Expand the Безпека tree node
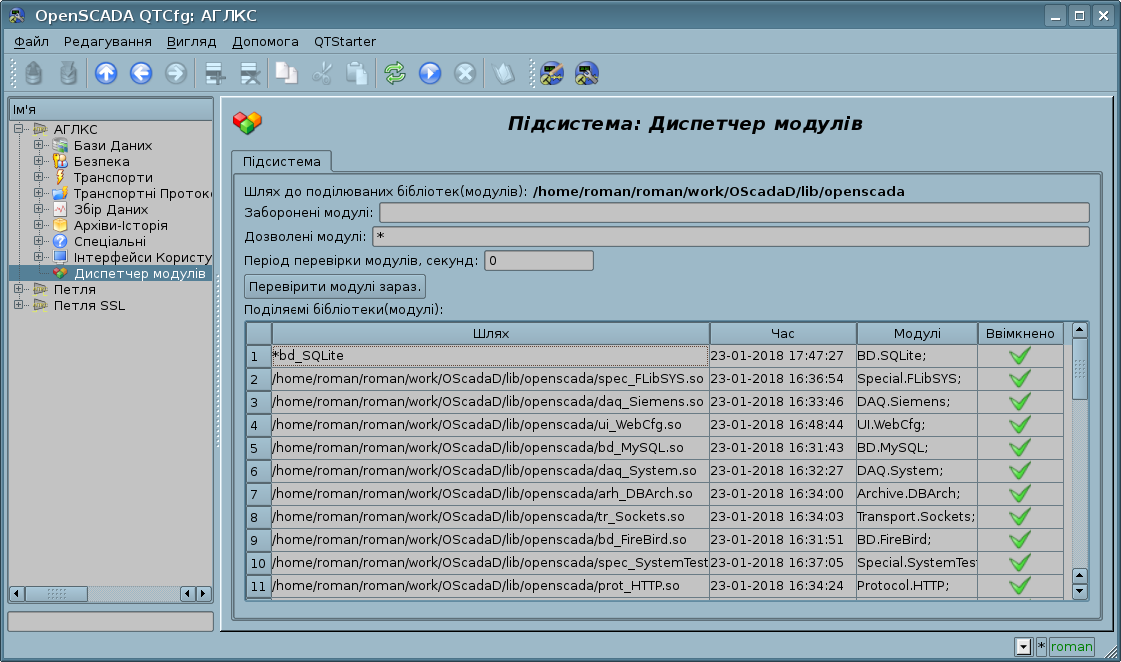 pos(39,161)
